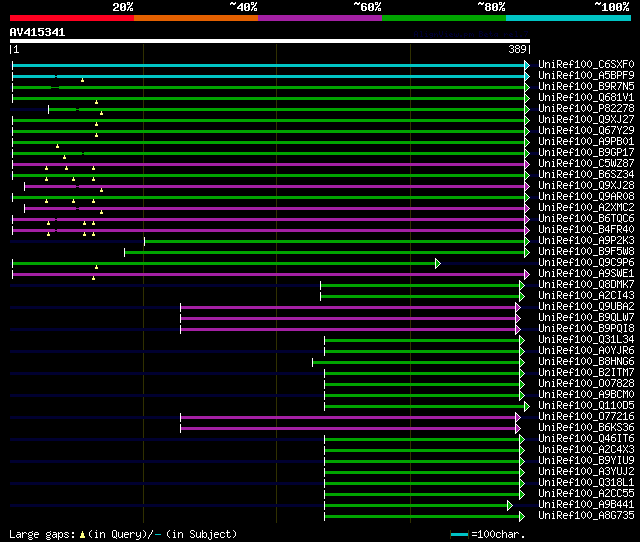Click the UniRef100_Q46IT6 label

[x=586, y=439]
